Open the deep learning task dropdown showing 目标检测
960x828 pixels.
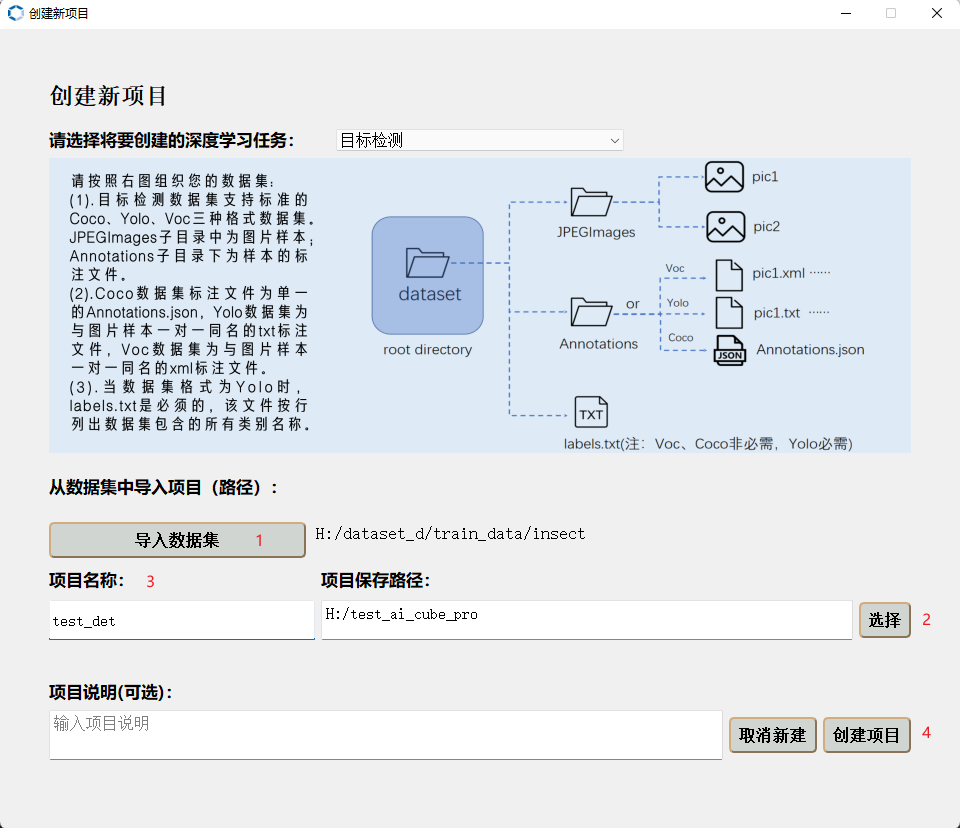click(479, 140)
